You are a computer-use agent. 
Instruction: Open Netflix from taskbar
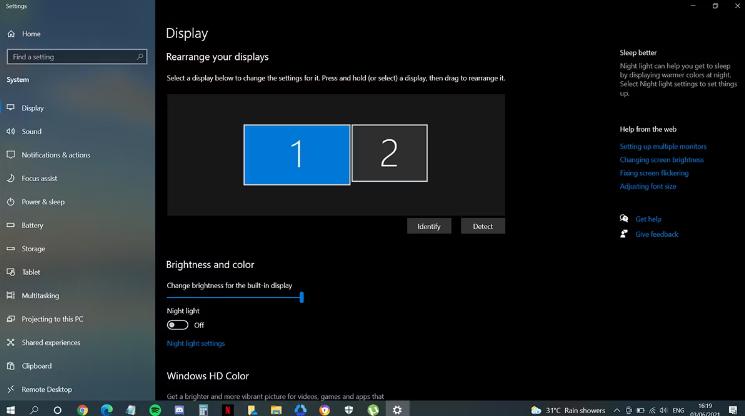(x=228, y=410)
